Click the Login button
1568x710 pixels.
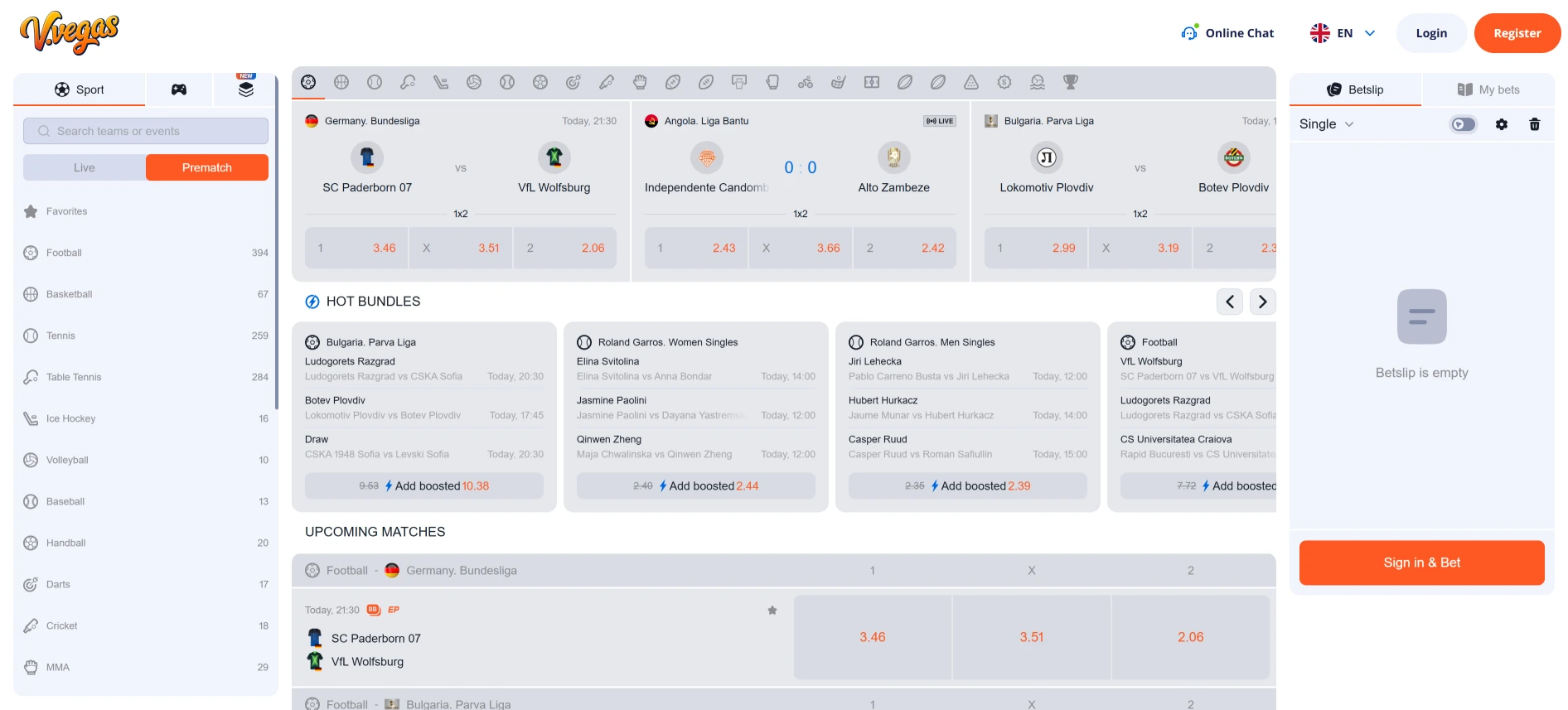(x=1431, y=33)
